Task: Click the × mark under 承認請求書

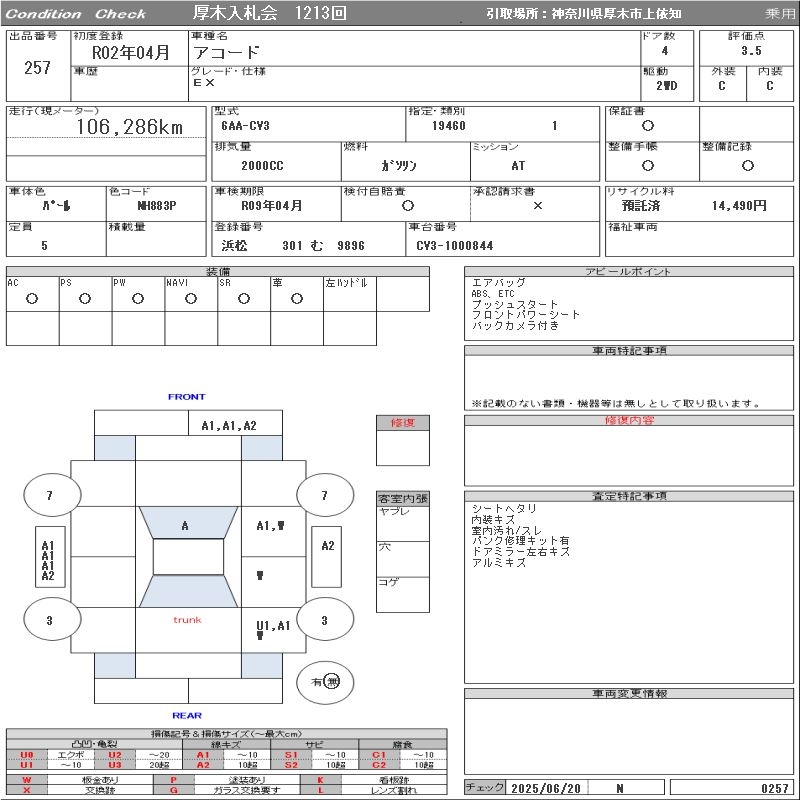Action: coord(537,206)
